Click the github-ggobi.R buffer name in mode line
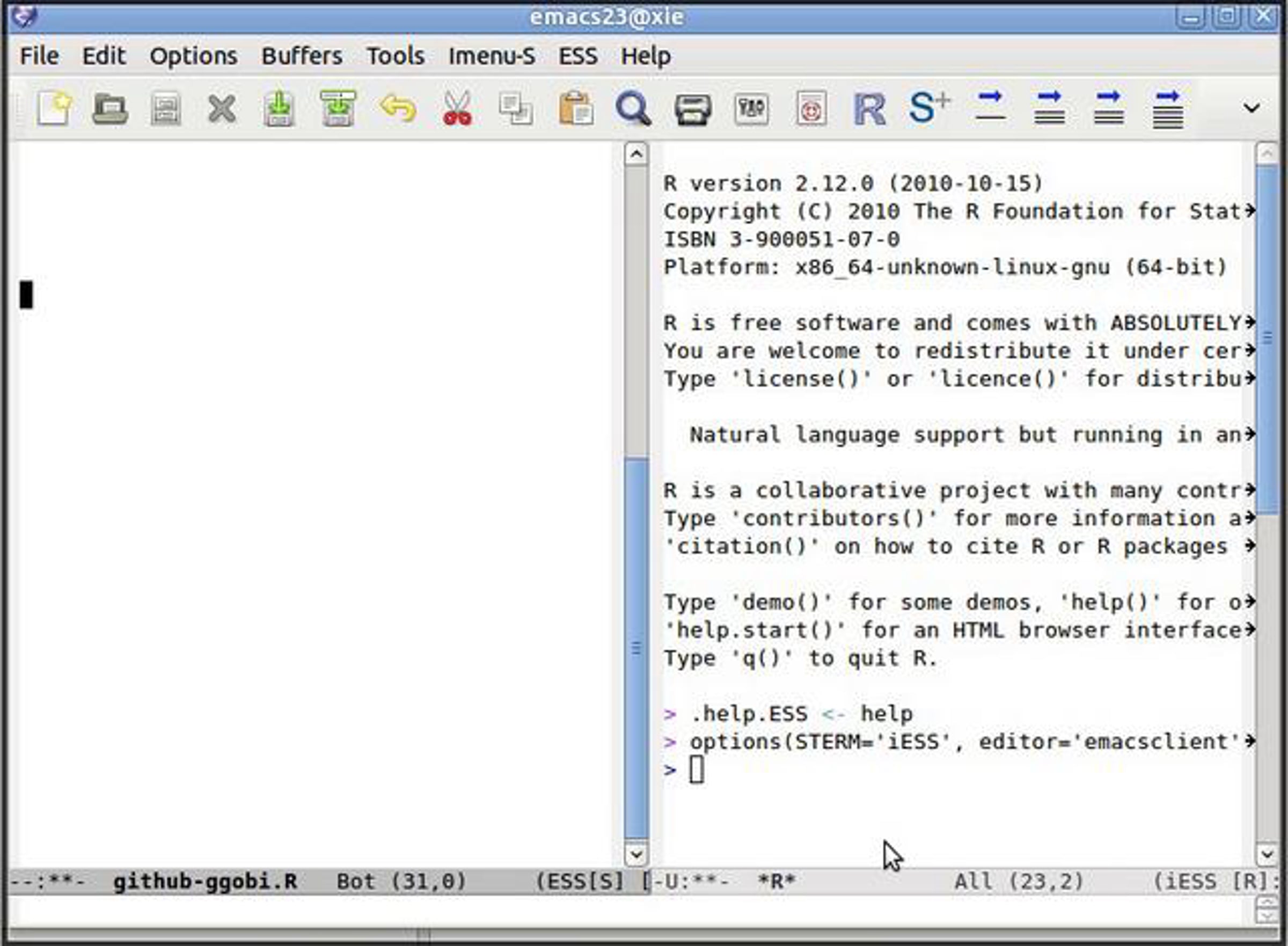1288x946 pixels. click(x=205, y=881)
